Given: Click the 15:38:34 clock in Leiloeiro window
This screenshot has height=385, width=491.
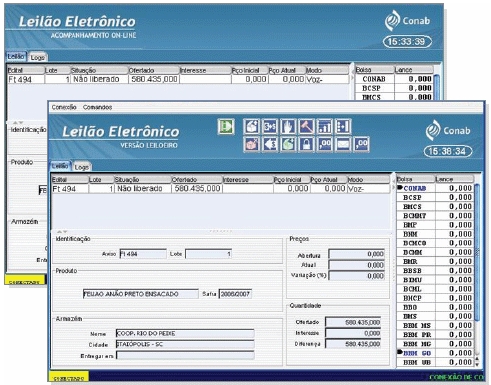Looking at the screenshot, I should click(x=448, y=151).
